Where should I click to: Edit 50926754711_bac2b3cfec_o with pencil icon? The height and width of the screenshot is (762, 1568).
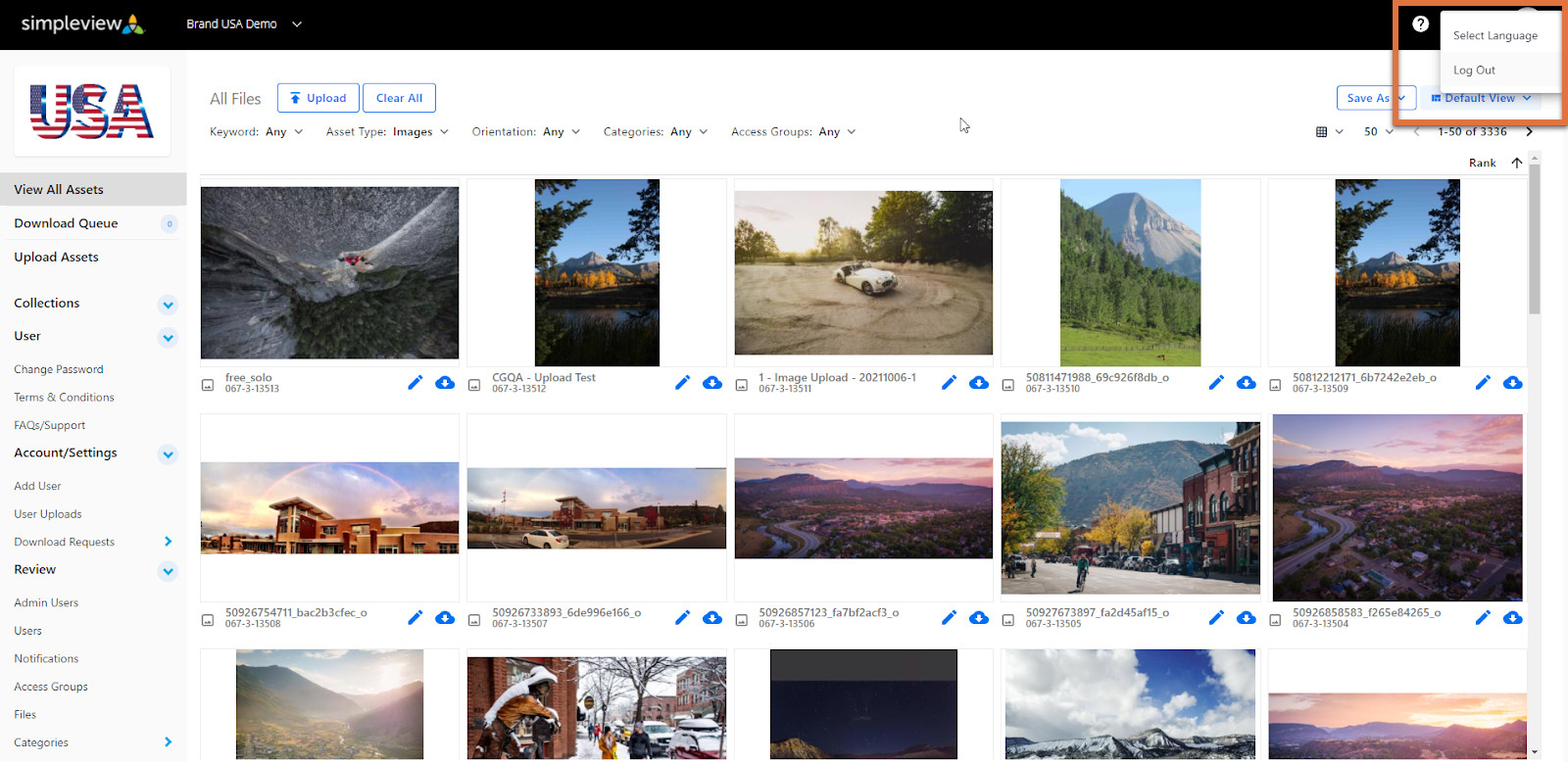click(x=416, y=618)
